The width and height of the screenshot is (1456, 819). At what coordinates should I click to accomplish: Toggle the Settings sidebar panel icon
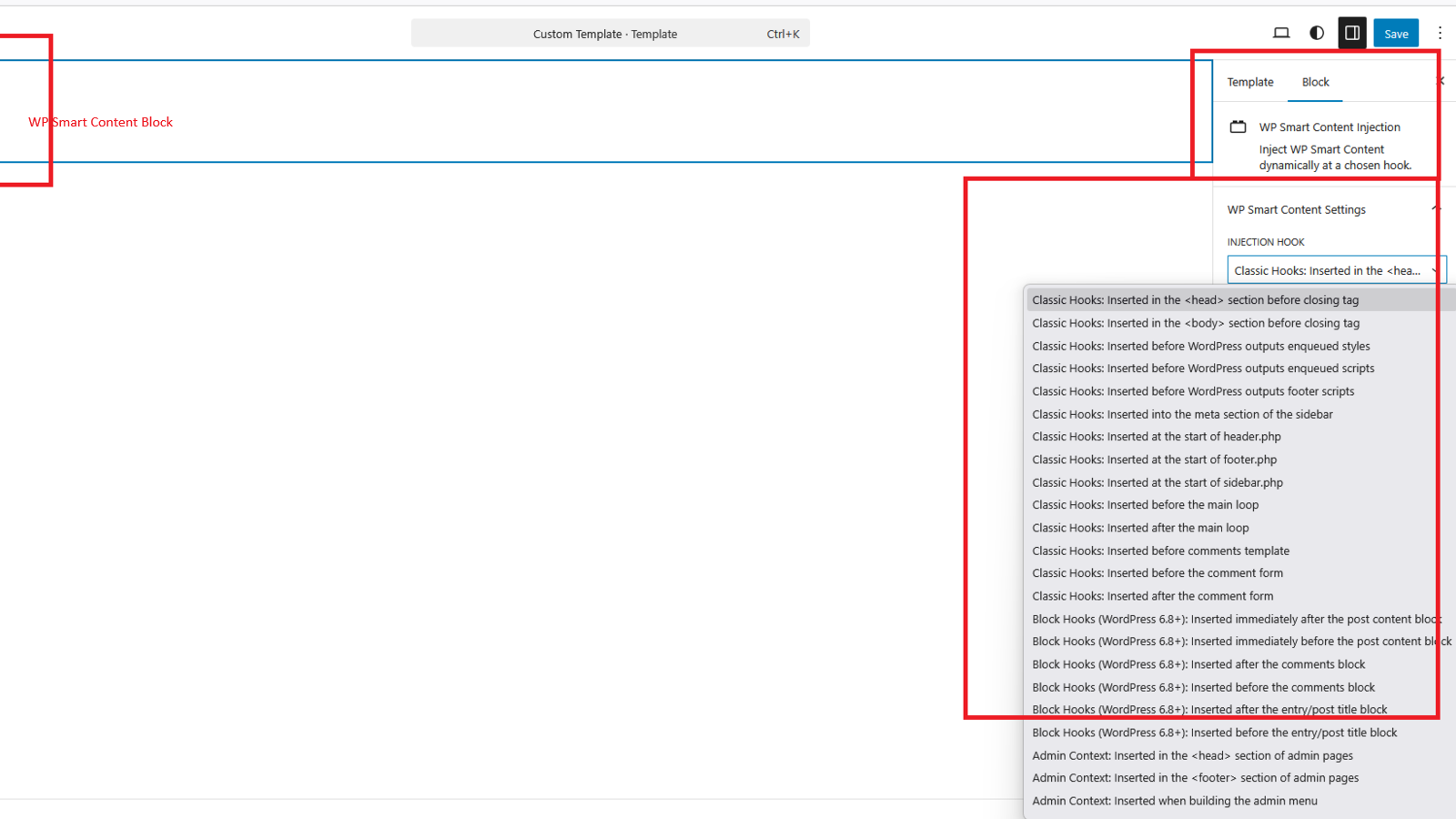pyautogui.click(x=1351, y=33)
